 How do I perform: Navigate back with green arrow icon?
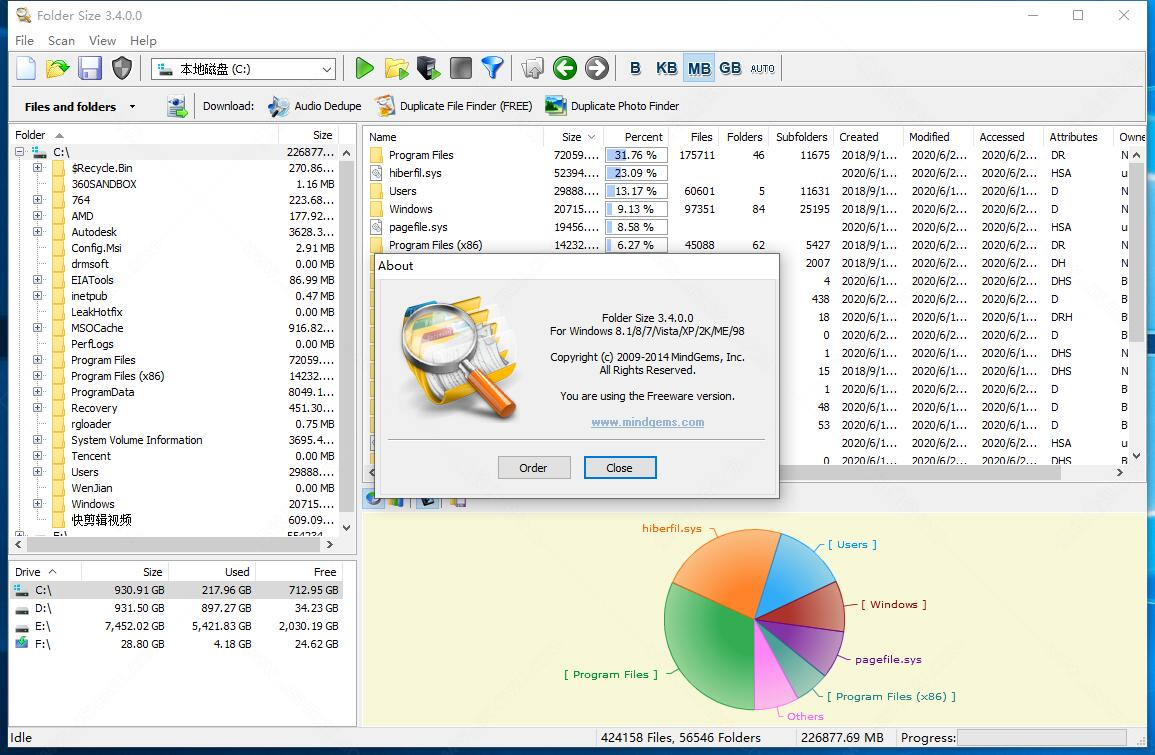[x=565, y=69]
